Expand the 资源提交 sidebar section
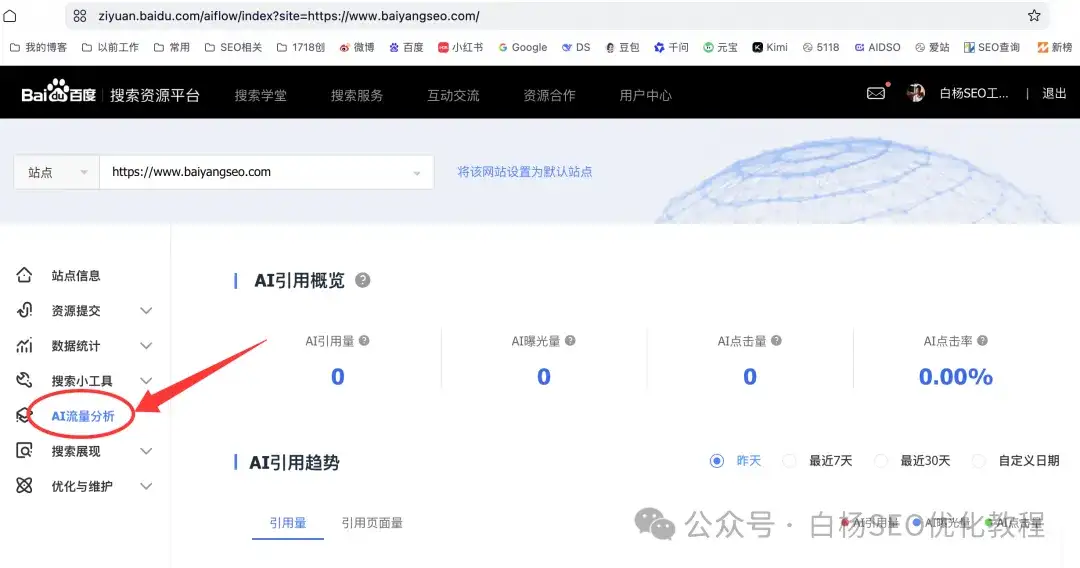The height and width of the screenshot is (568, 1080). pyautogui.click(x=83, y=311)
